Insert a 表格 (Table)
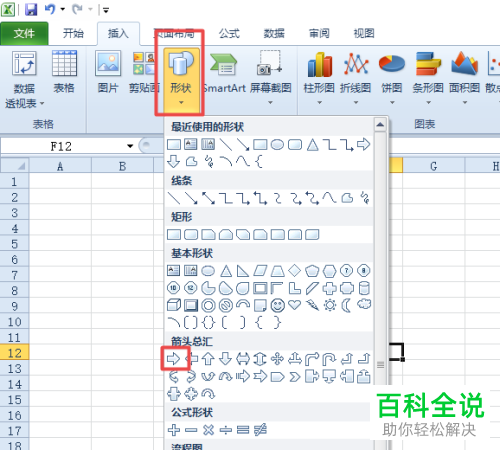This screenshot has width=500, height=450. pos(64,72)
